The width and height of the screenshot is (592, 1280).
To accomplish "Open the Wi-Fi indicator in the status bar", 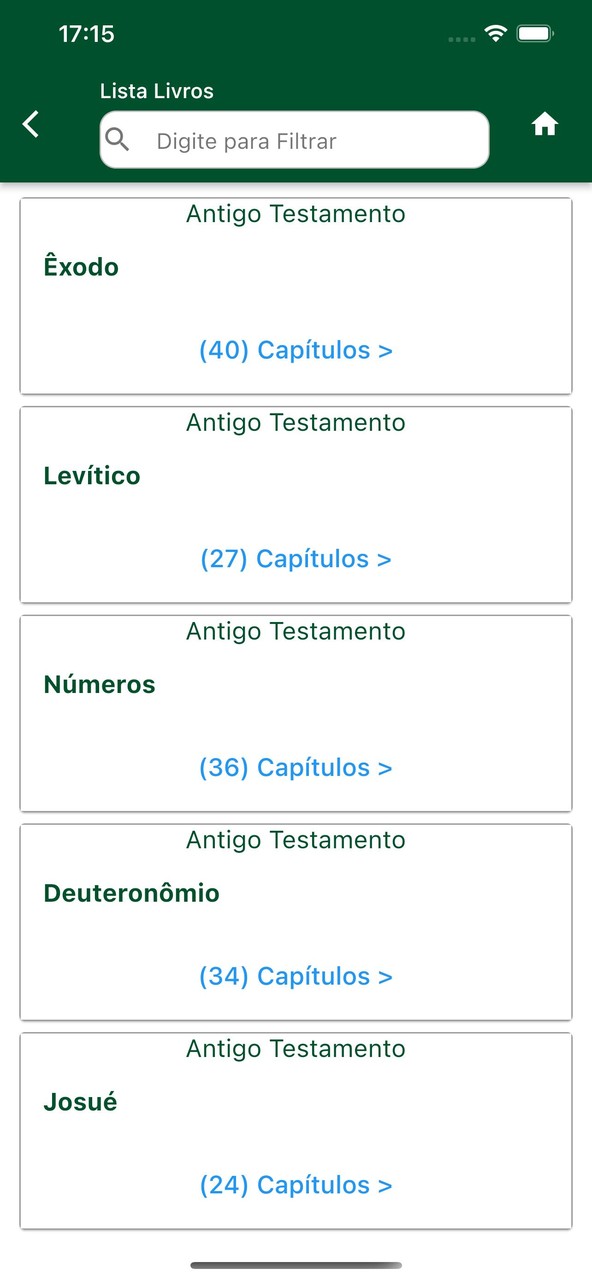I will [497, 32].
